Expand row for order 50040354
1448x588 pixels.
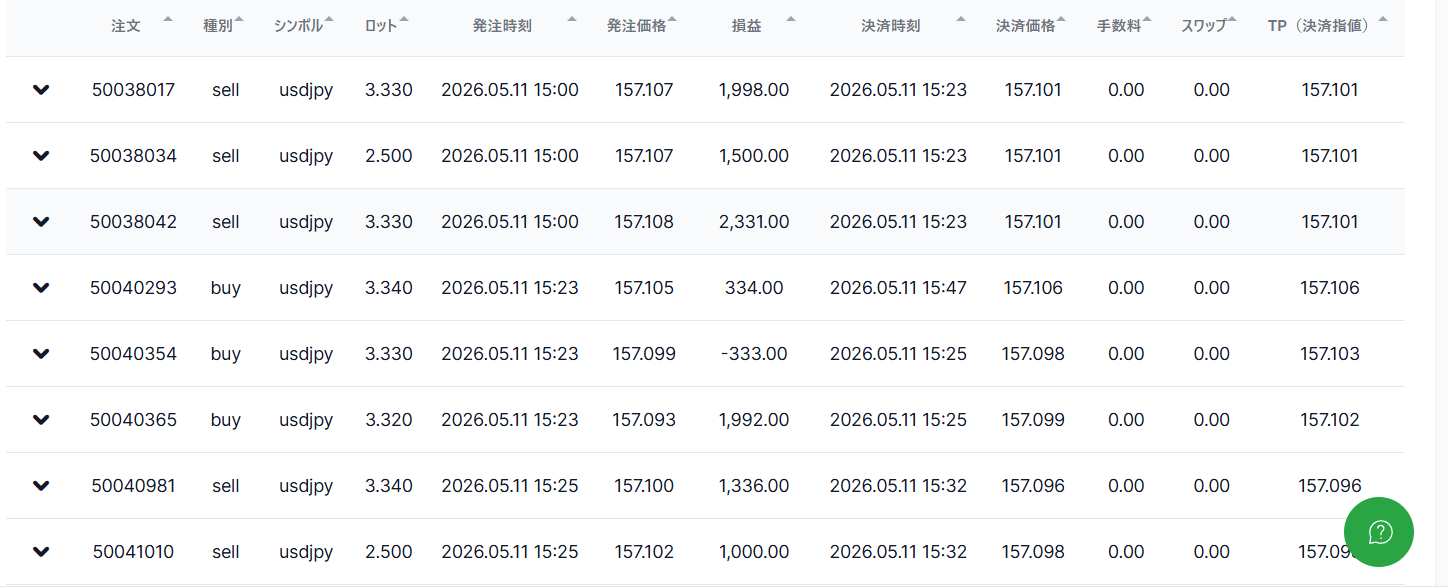point(41,354)
